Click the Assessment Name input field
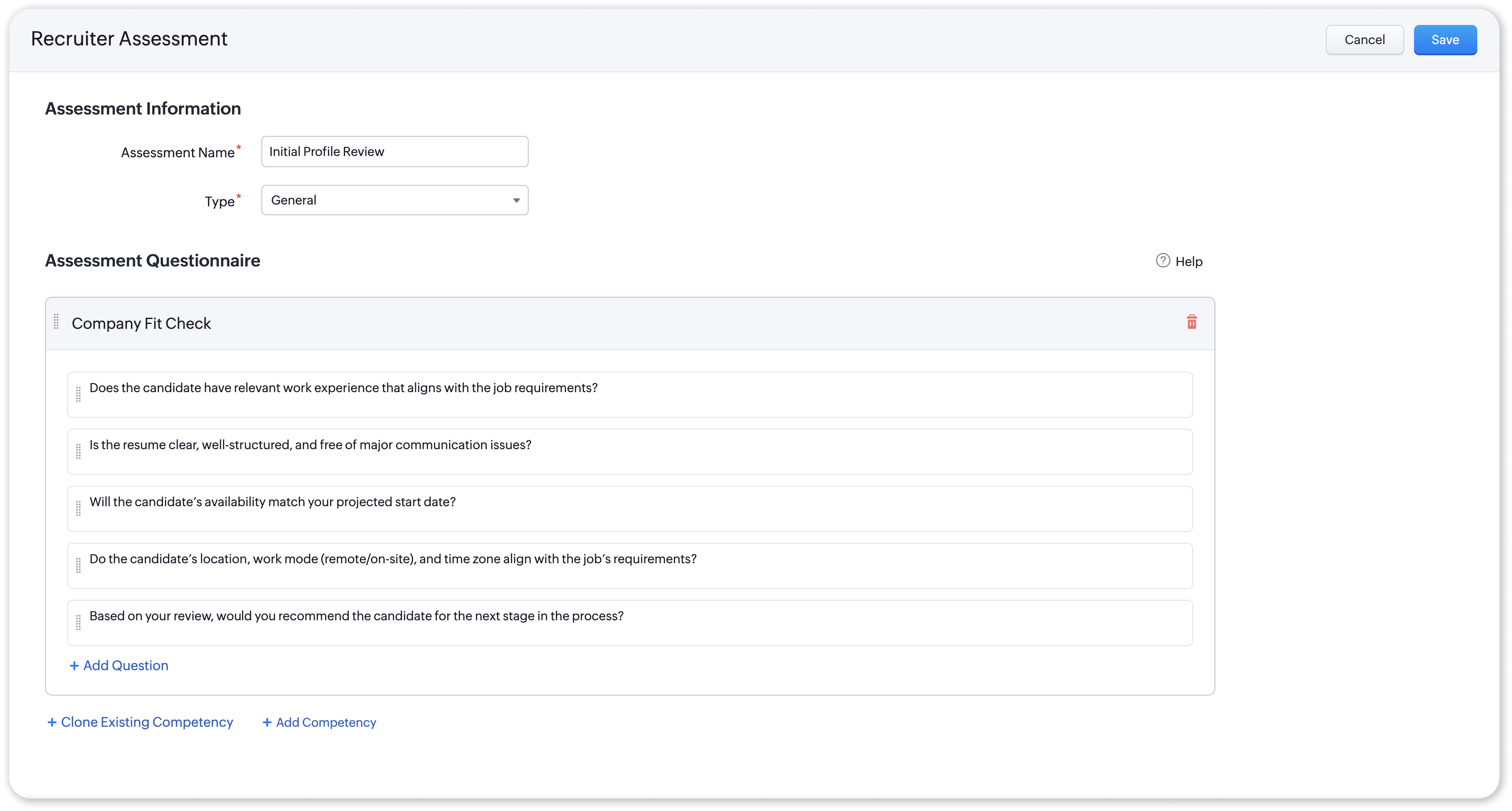Viewport: 1512px width, 811px height. coord(395,152)
